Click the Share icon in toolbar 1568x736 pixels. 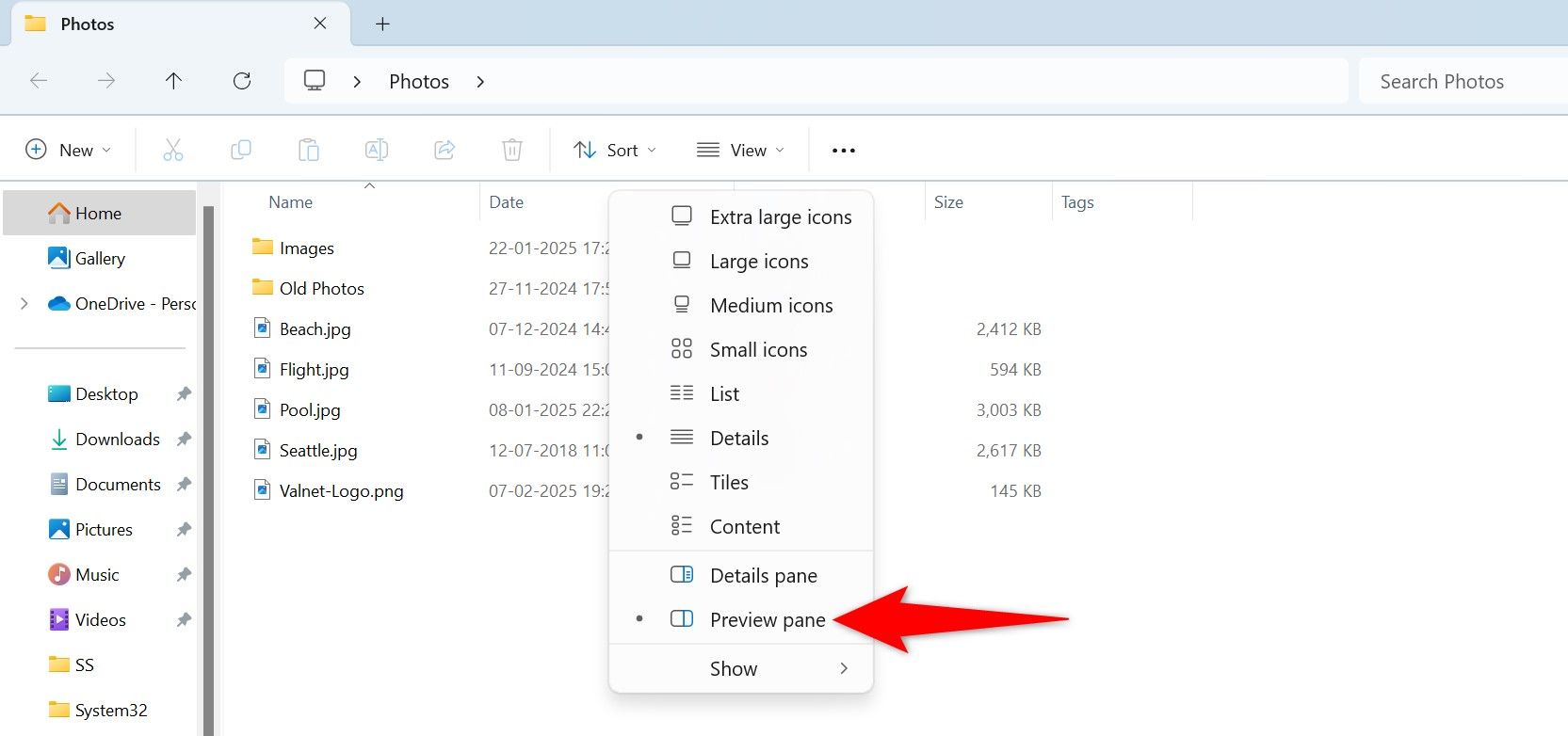[x=445, y=150]
